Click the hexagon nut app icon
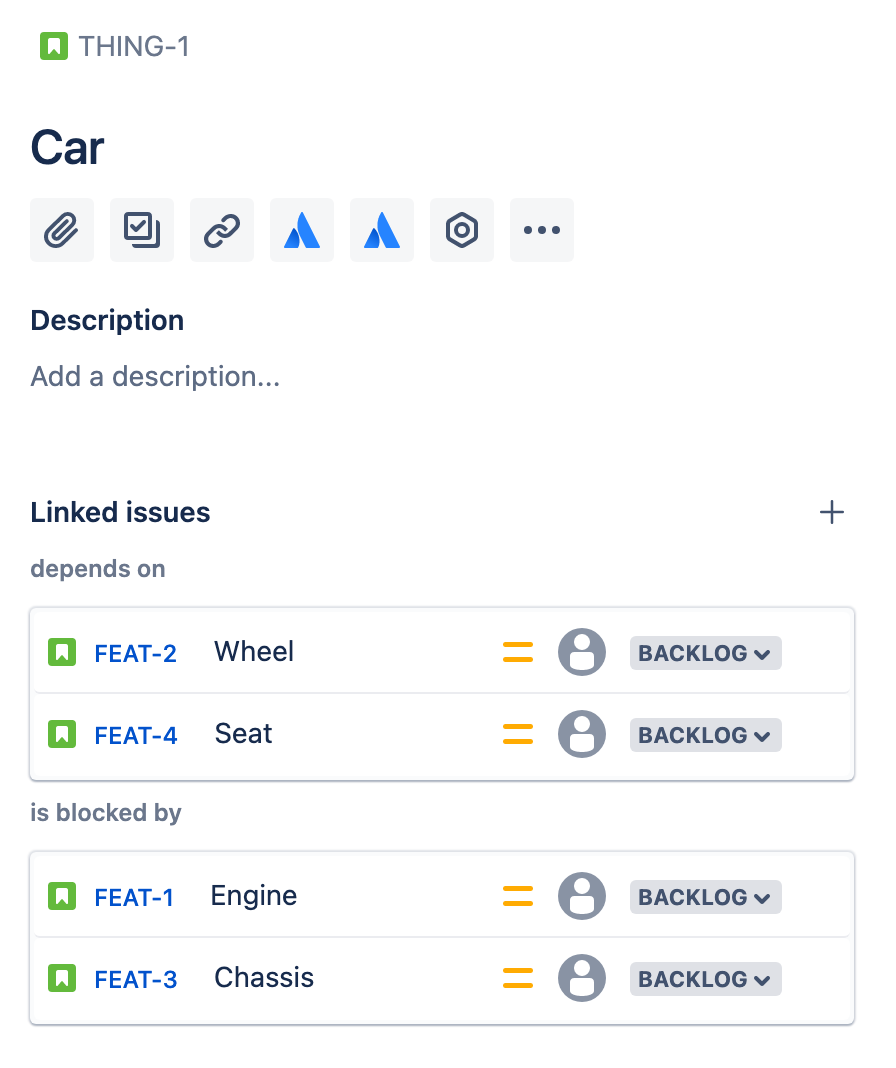Image resolution: width=896 pixels, height=1068 pixels. [462, 230]
